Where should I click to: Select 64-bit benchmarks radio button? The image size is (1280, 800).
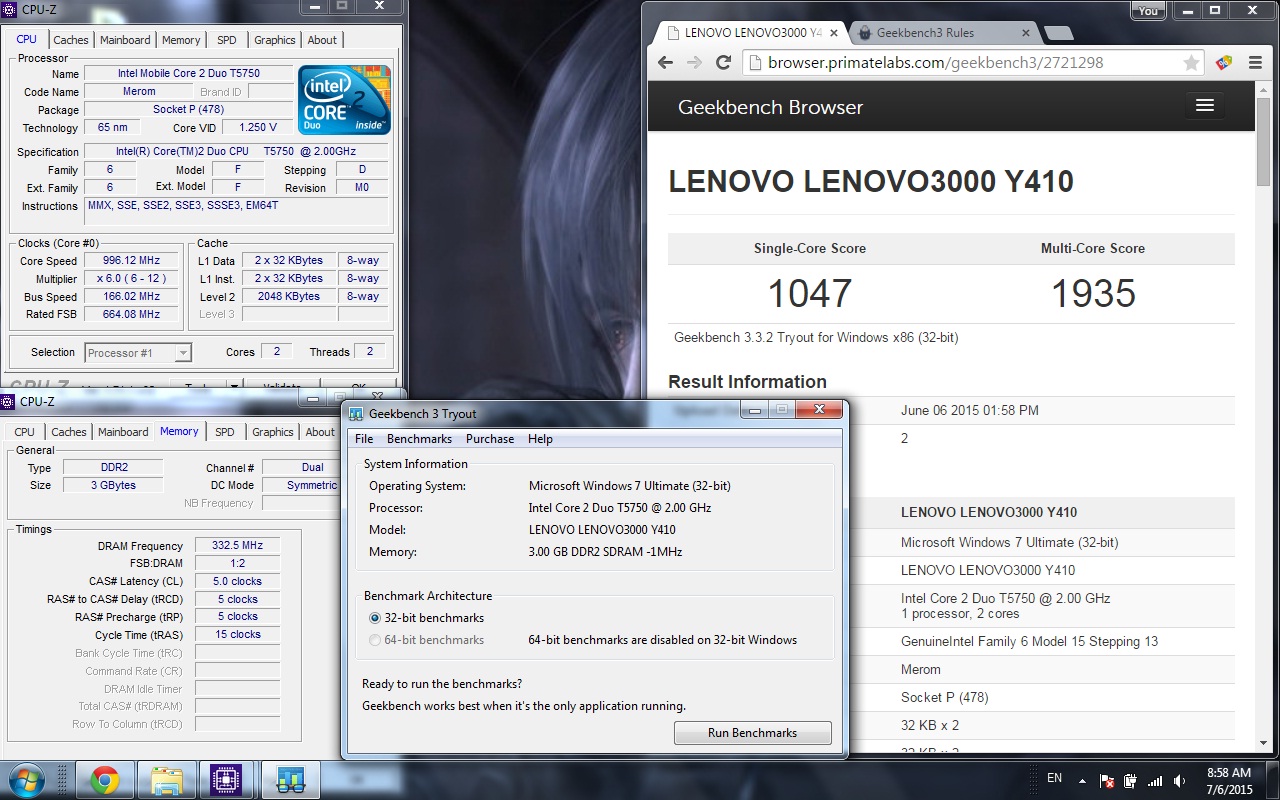pos(375,640)
